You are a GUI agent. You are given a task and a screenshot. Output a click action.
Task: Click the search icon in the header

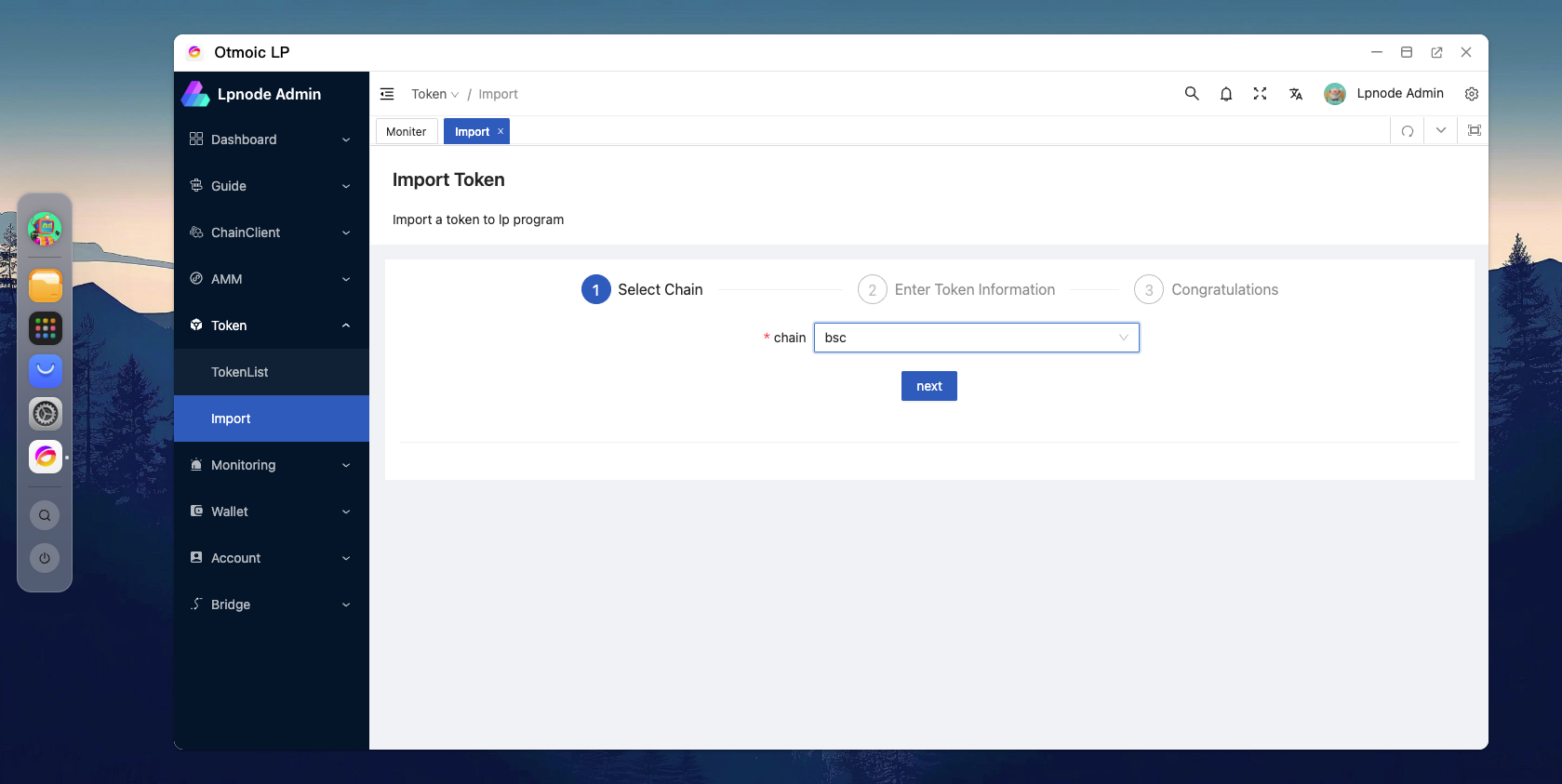point(1191,94)
